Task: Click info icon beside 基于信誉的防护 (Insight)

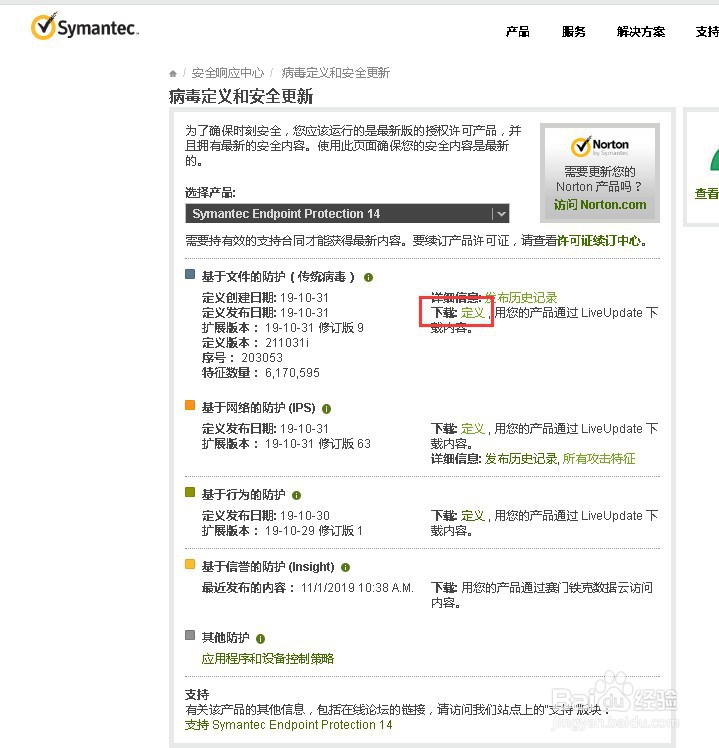Action: (345, 567)
